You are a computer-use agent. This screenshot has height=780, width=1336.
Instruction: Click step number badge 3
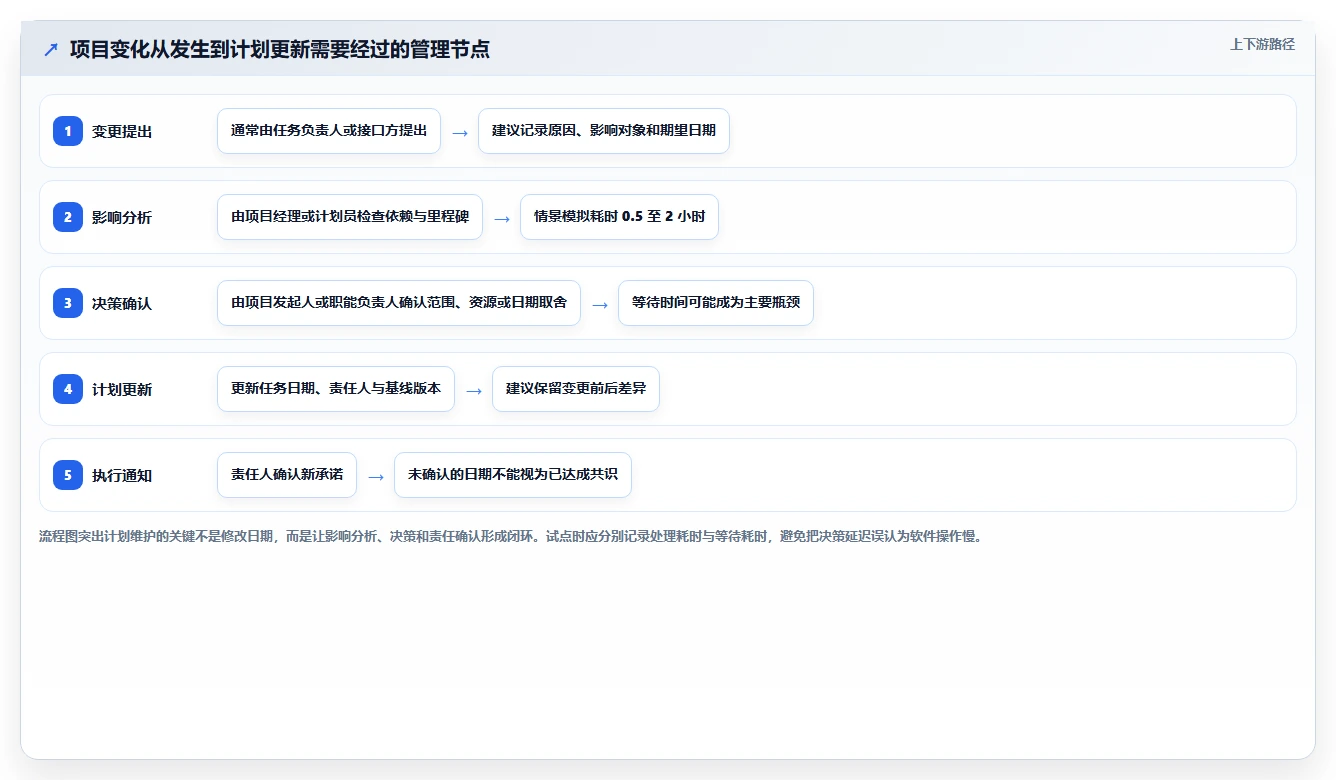68,303
